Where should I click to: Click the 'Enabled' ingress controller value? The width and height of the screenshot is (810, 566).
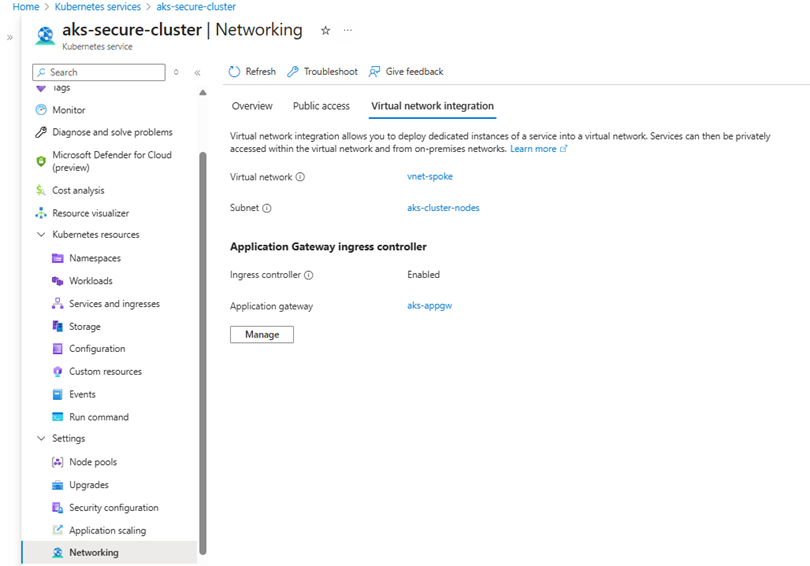point(424,275)
